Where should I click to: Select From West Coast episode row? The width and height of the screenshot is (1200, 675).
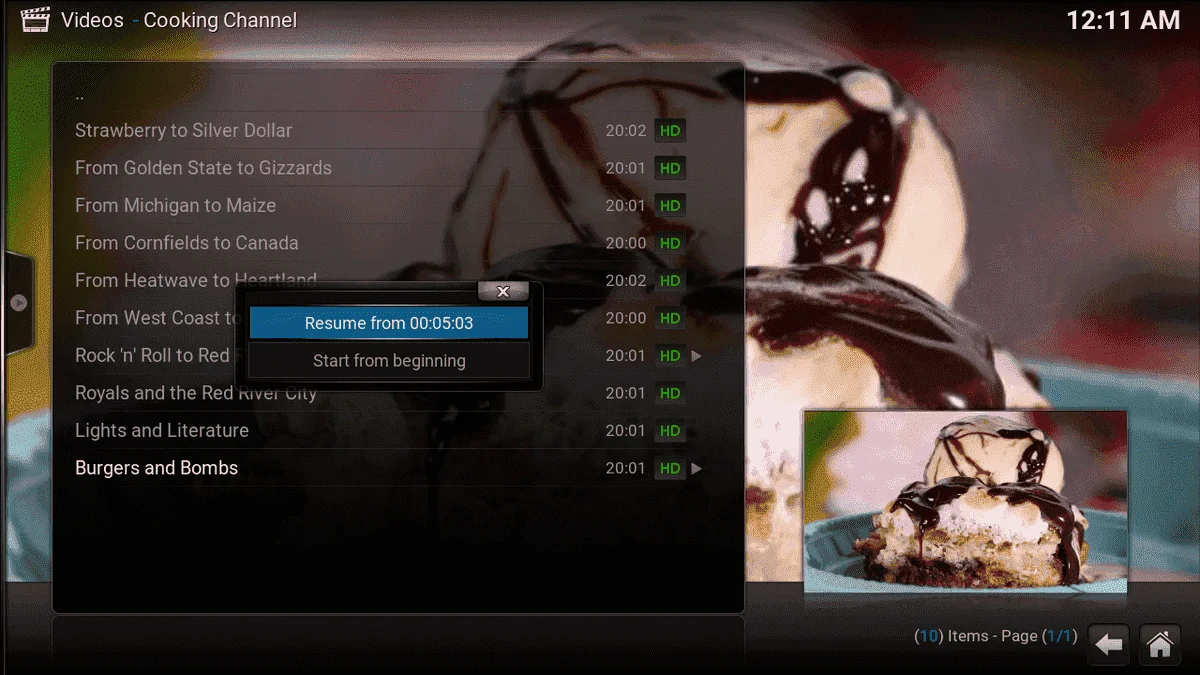coord(398,318)
